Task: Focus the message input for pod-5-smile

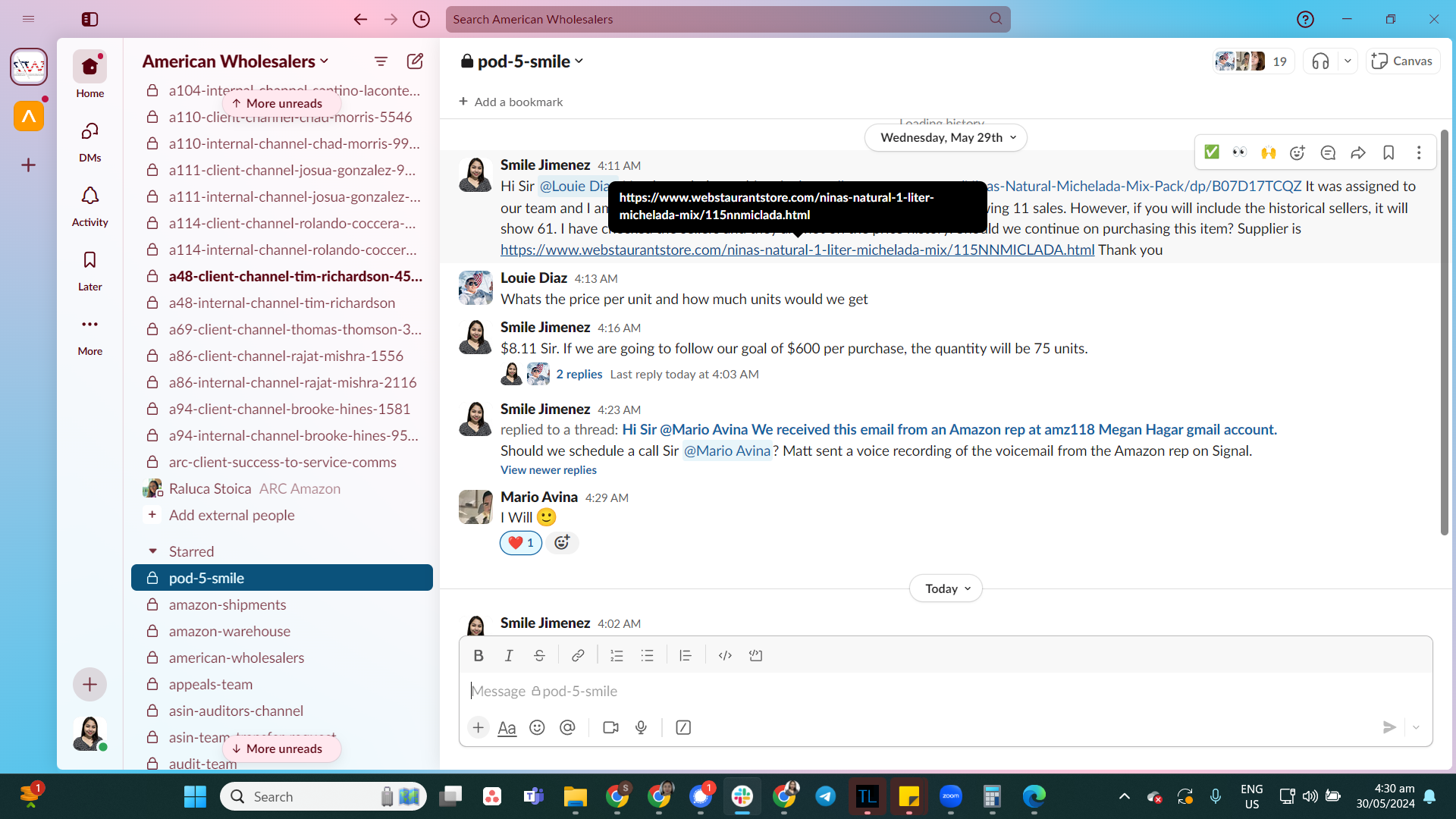Action: 946,692
